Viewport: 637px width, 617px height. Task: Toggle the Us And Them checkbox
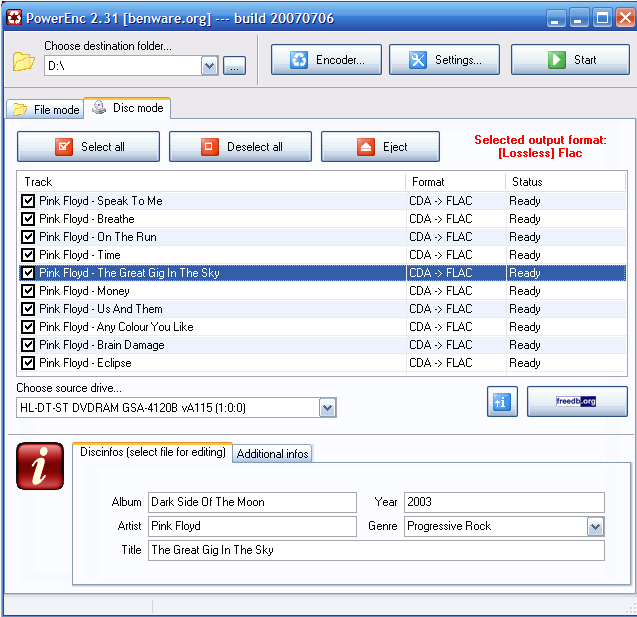coord(28,309)
